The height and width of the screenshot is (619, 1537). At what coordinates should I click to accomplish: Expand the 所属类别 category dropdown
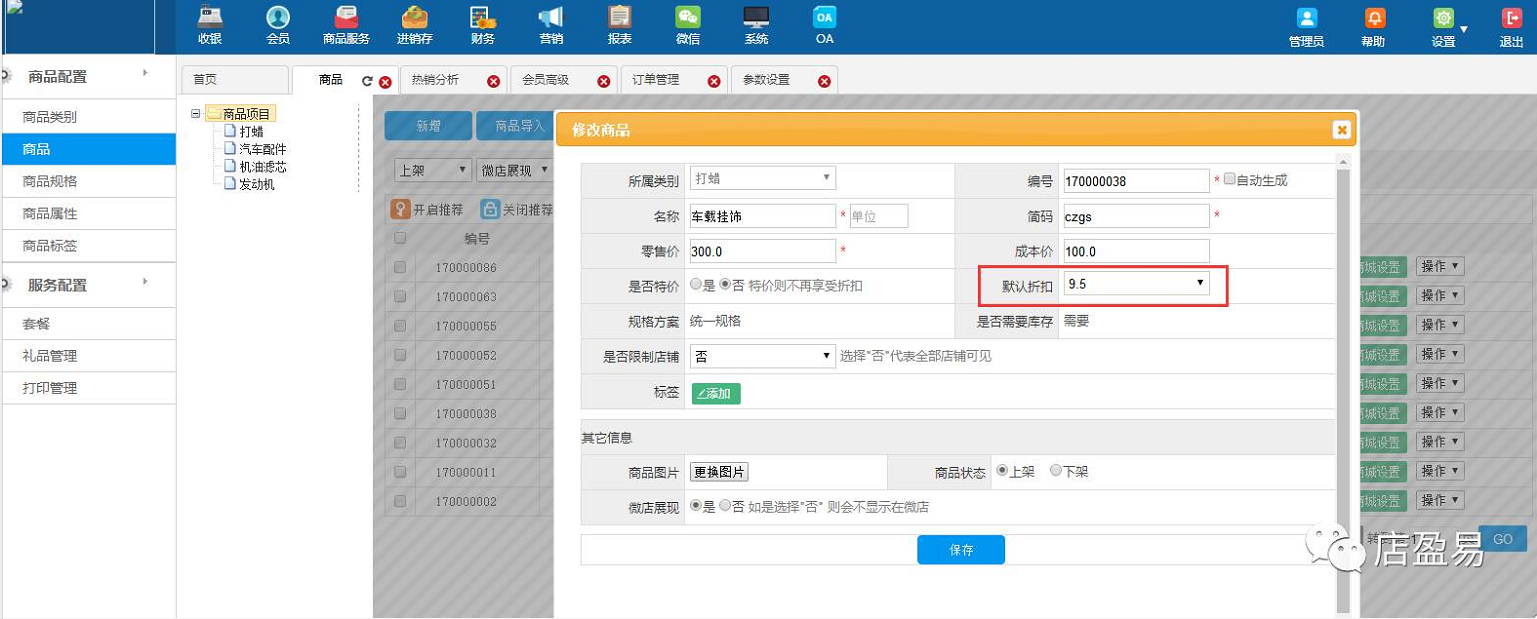click(x=763, y=179)
